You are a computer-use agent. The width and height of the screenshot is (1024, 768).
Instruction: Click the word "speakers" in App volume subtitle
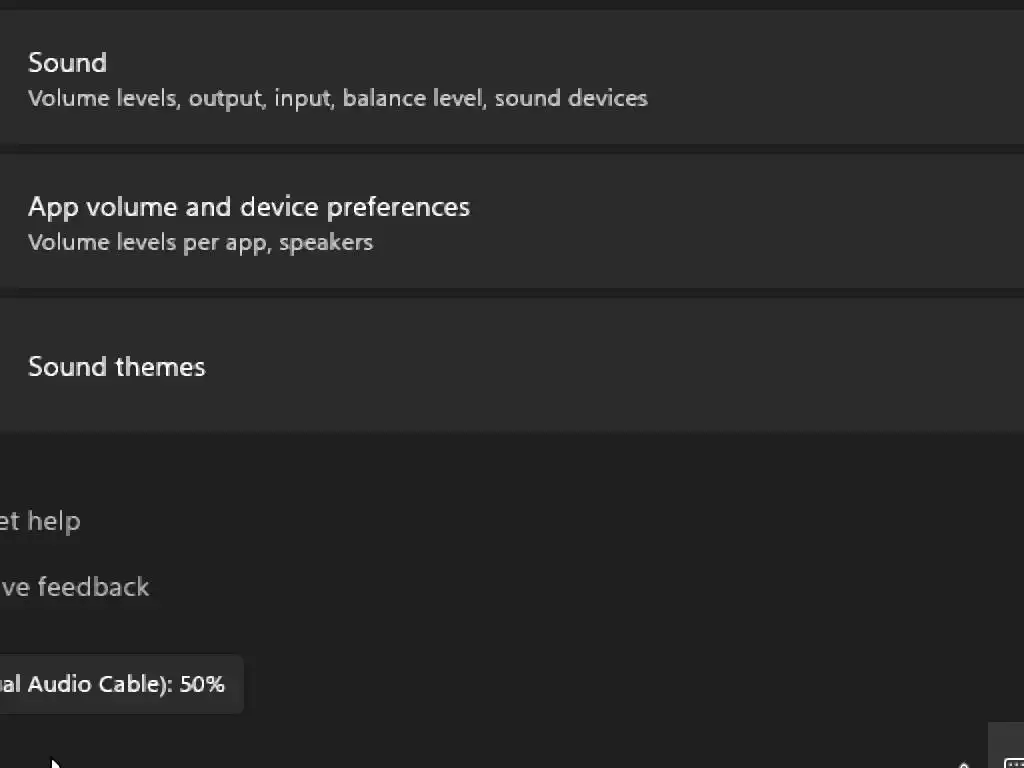[326, 242]
